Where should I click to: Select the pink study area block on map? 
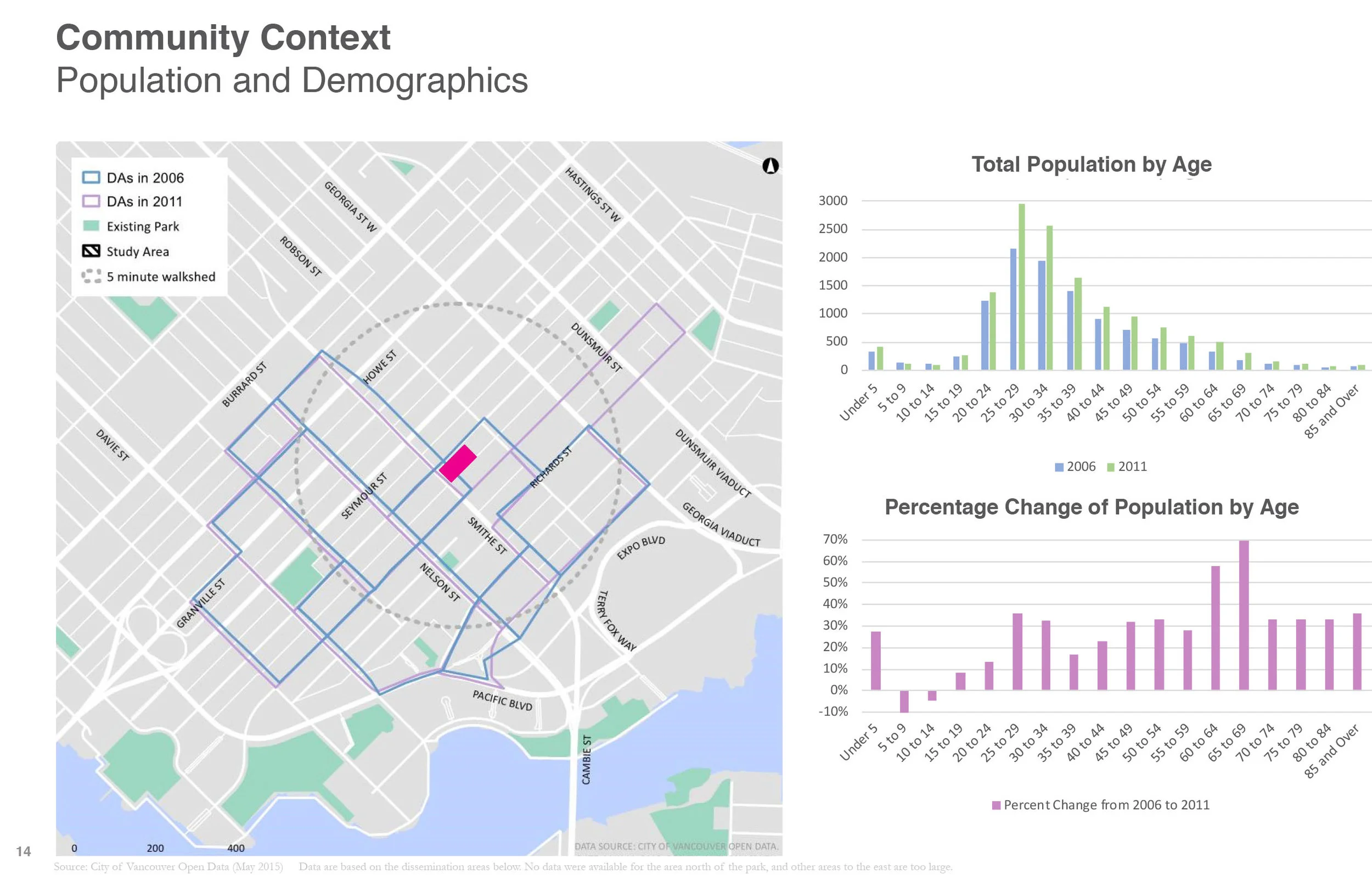pyautogui.click(x=458, y=463)
